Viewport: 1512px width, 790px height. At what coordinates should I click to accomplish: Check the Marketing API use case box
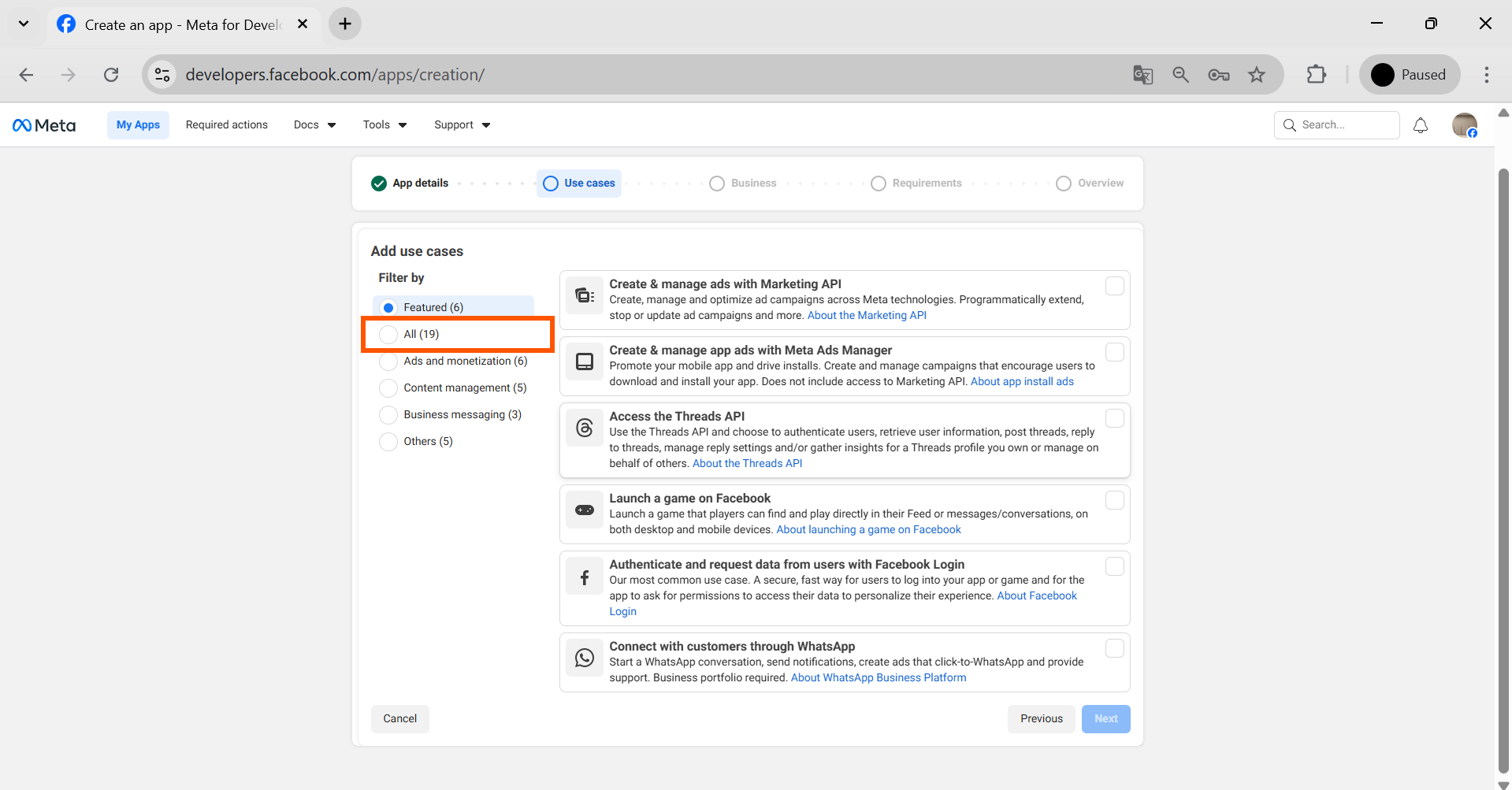tap(1115, 286)
